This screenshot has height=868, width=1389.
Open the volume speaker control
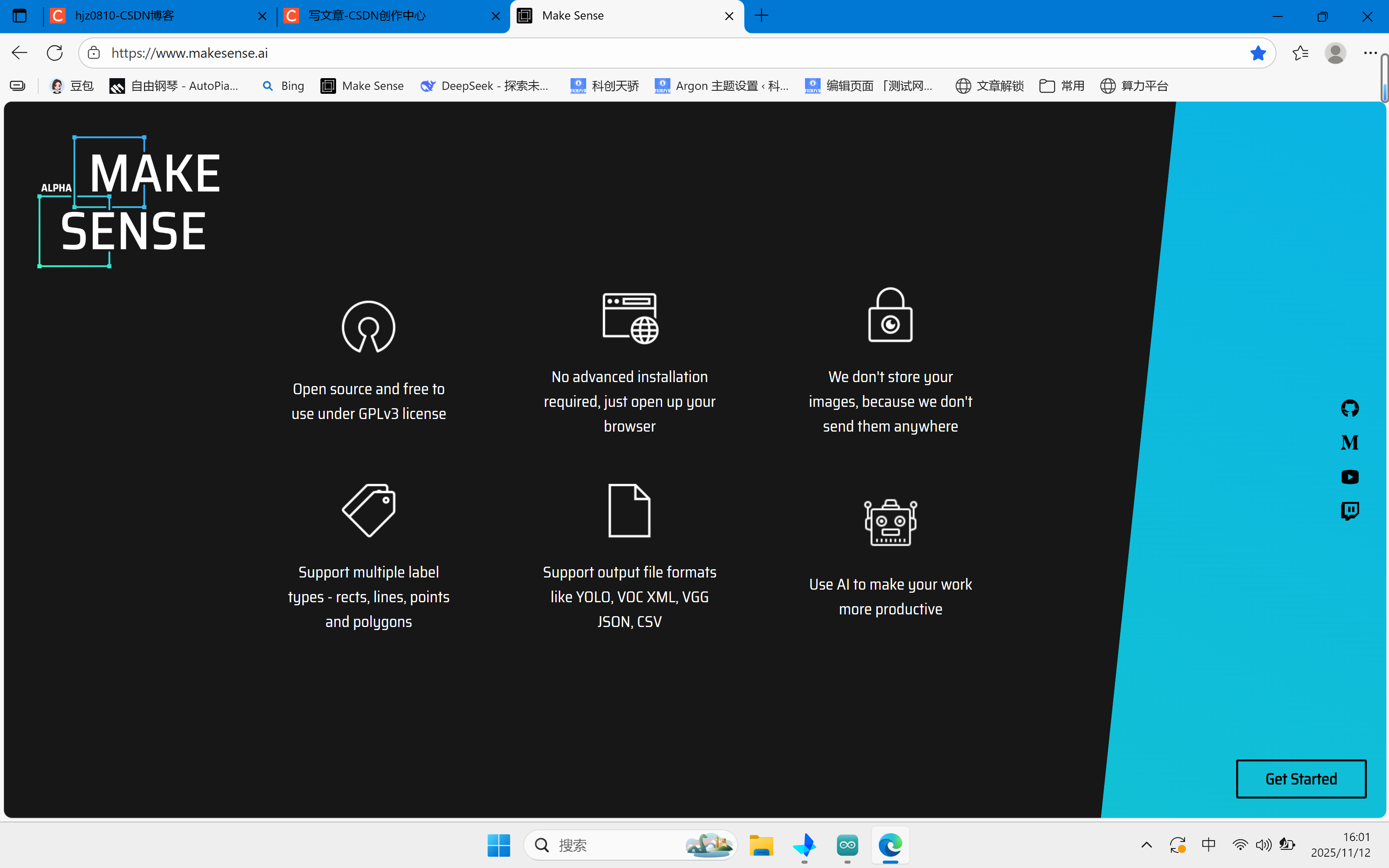[x=1263, y=845]
